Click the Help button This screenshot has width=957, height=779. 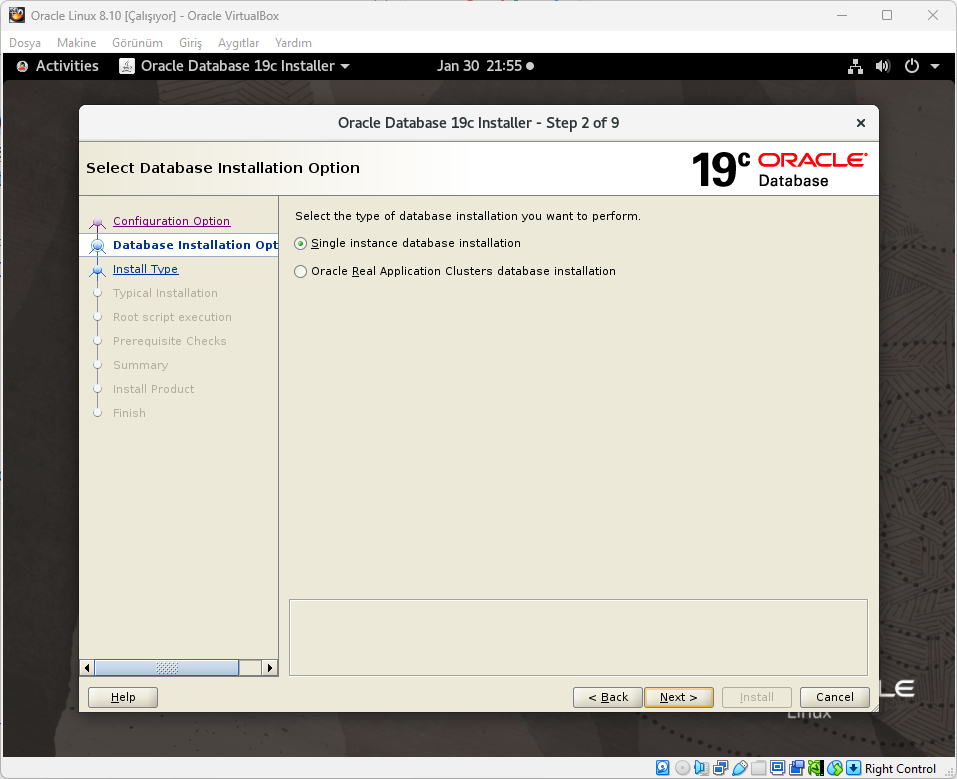click(x=123, y=697)
